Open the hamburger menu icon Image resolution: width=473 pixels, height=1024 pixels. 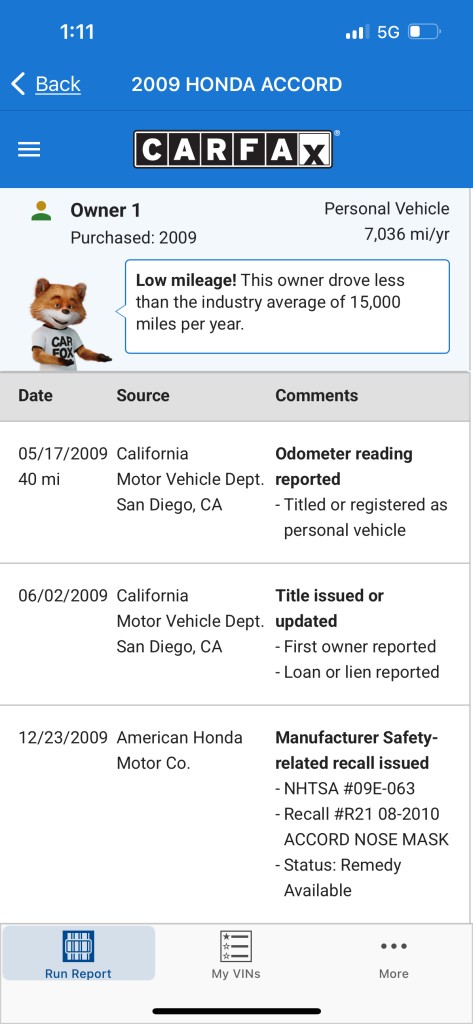(29, 150)
